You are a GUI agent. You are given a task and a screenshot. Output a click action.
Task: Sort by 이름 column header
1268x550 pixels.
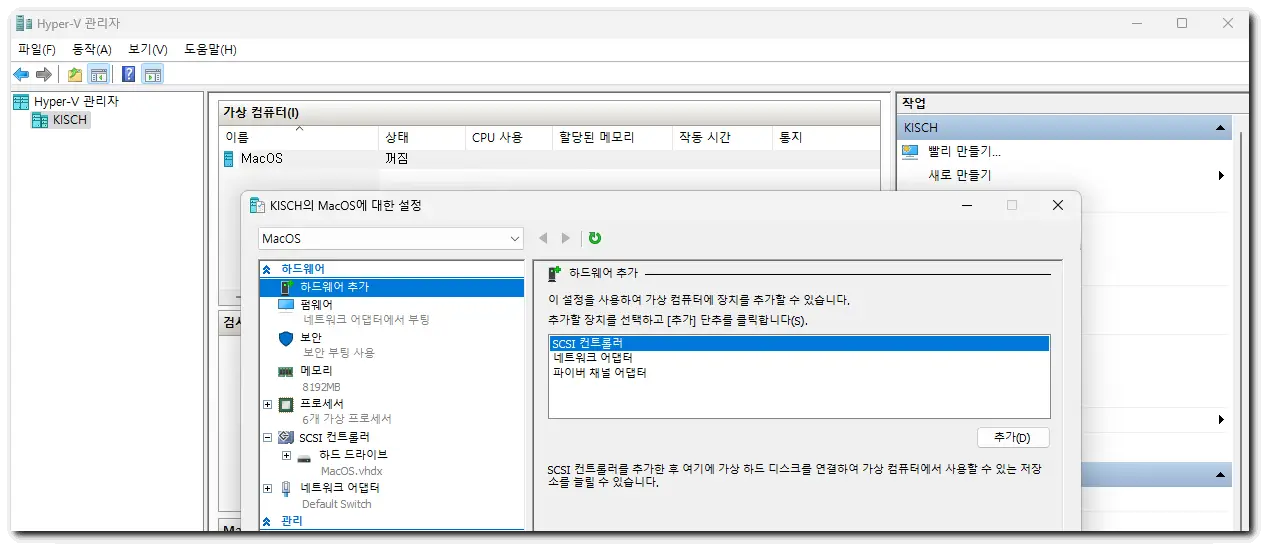(x=299, y=137)
